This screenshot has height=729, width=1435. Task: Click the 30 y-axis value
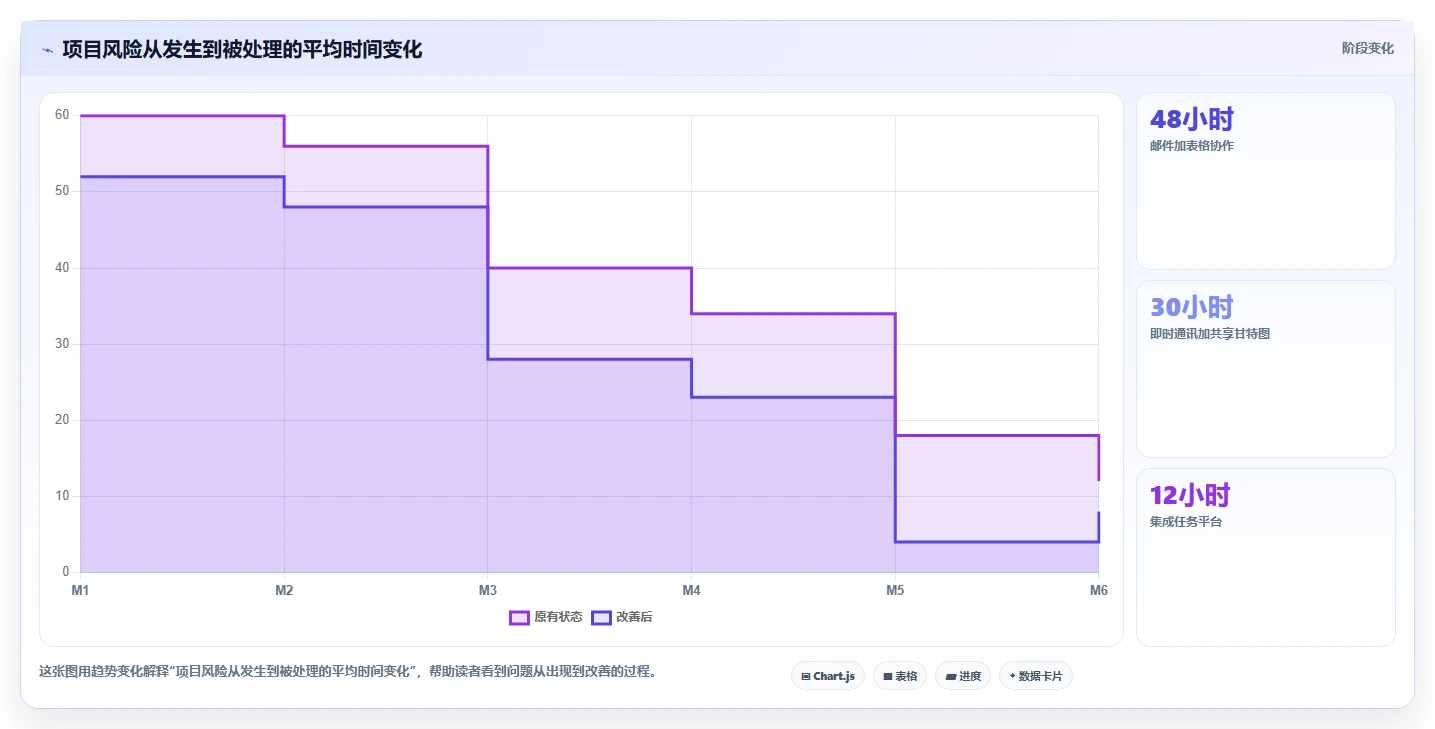point(62,344)
